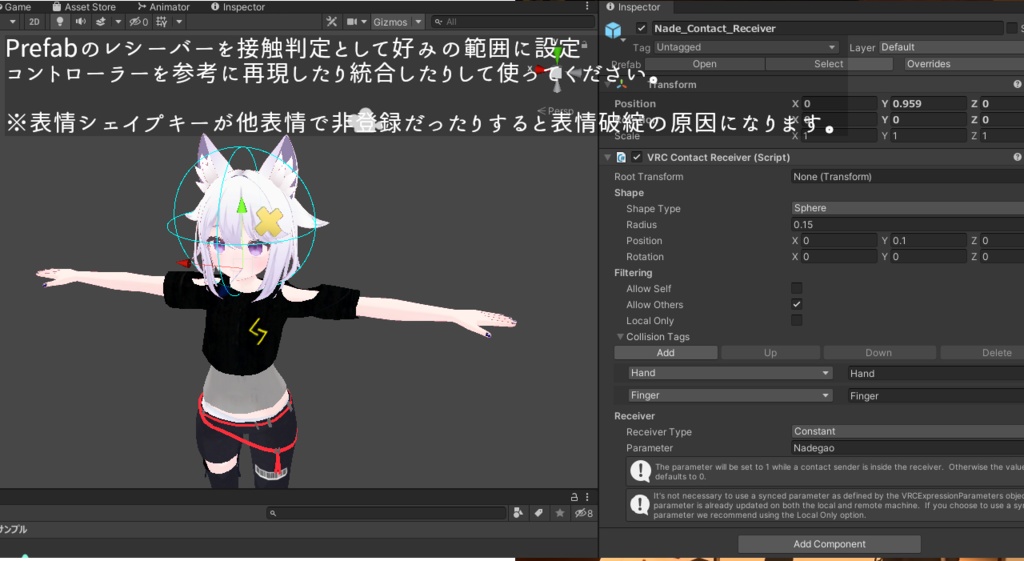
Task: Open component editor tools wrench icon
Action: tap(332, 22)
